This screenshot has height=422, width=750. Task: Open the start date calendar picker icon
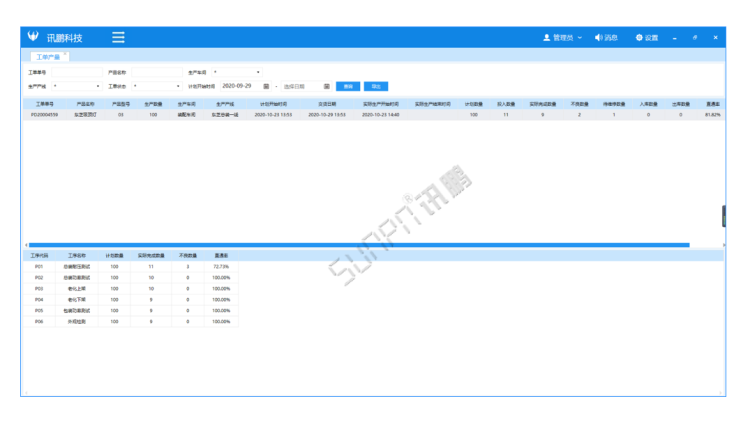[266, 86]
